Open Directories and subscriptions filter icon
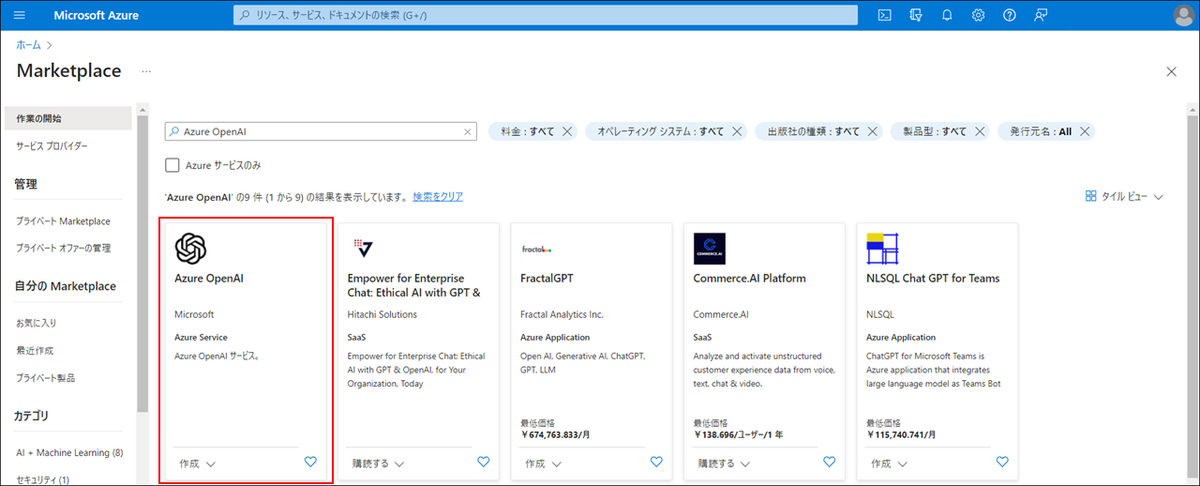Screen dimensions: 1200x486 coord(915,15)
